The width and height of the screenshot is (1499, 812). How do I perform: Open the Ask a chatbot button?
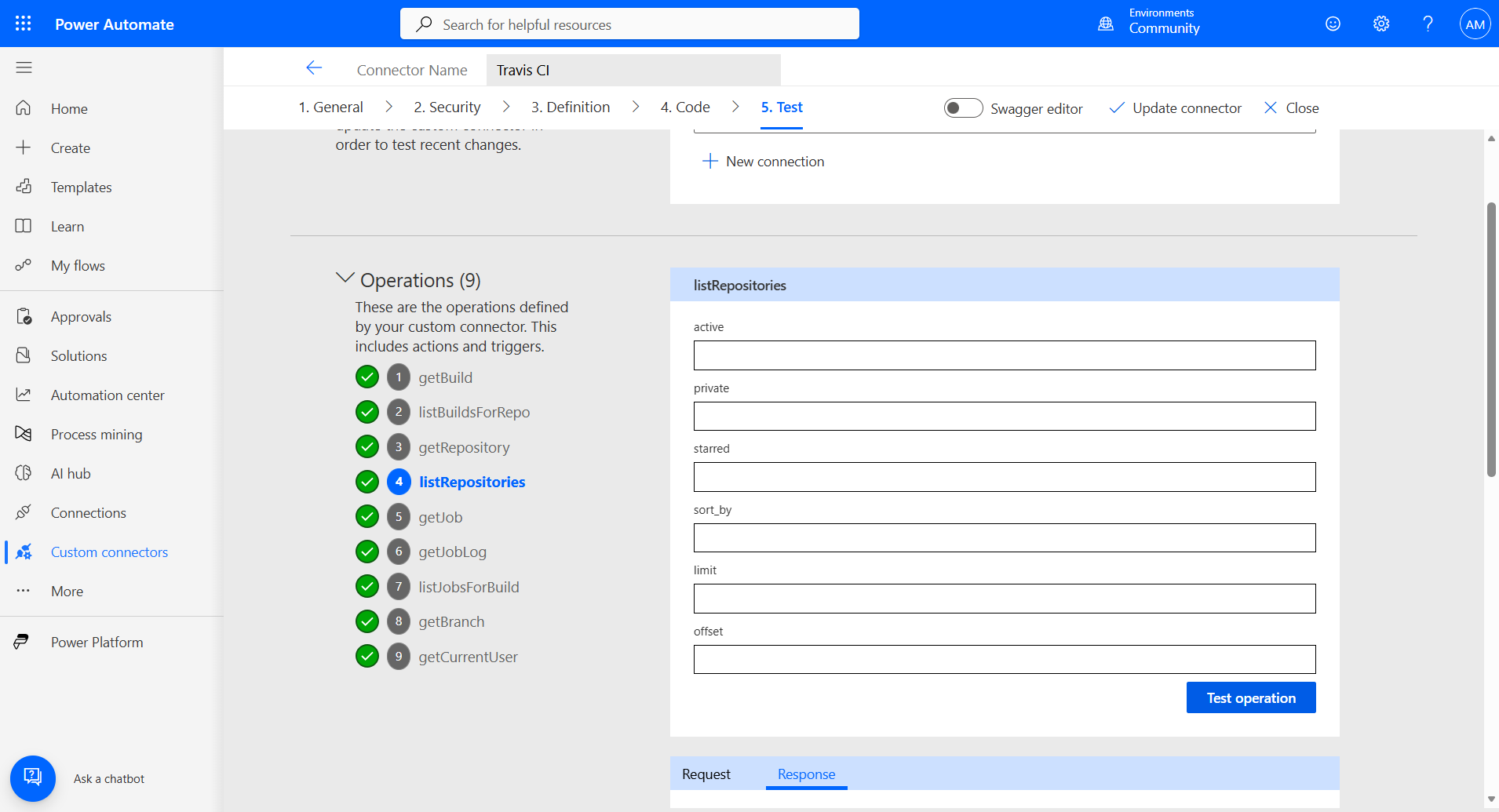[33, 778]
